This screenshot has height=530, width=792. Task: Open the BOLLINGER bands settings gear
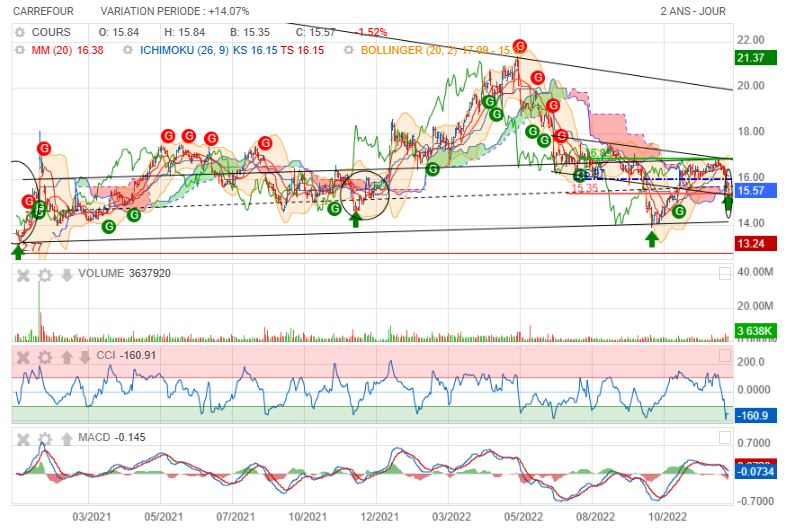pos(349,50)
